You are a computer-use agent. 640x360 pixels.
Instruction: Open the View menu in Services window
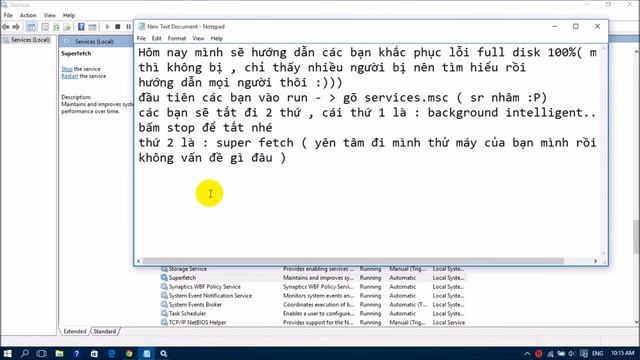(x=49, y=16)
